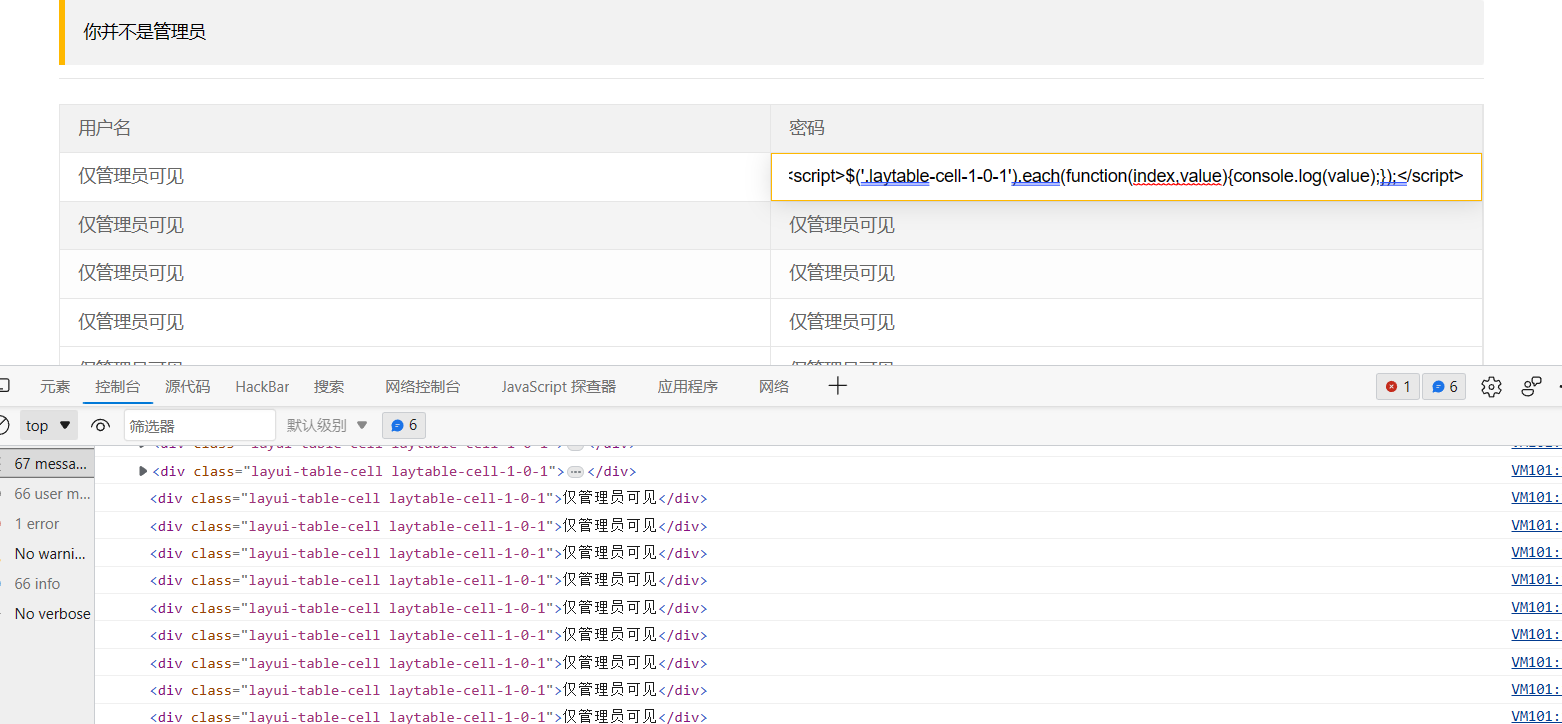Click the issues counter next to 默认级别
This screenshot has width=1562, height=724.
404,425
